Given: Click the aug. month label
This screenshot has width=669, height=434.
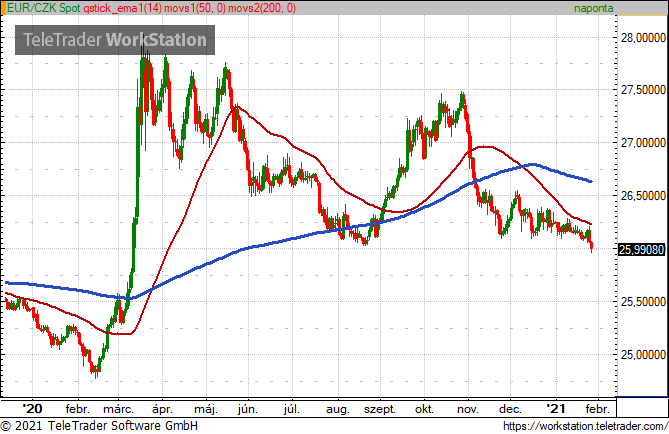Looking at the screenshot, I should 337,409.
